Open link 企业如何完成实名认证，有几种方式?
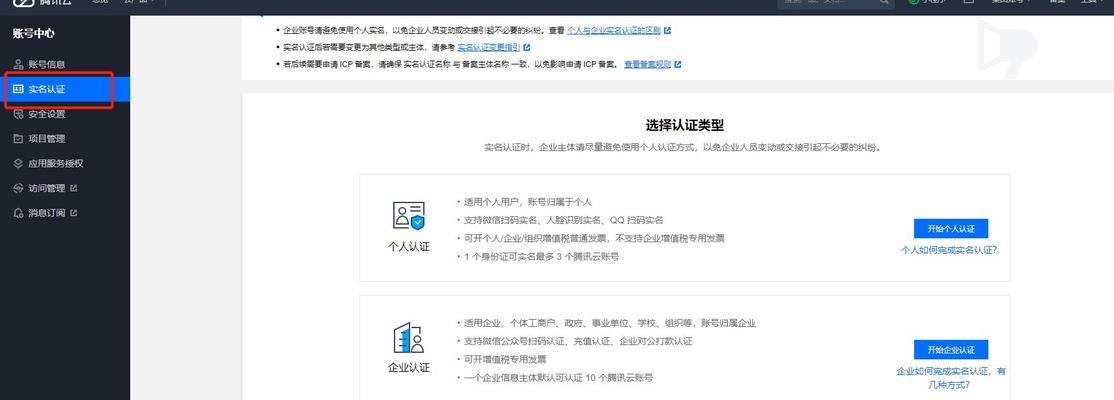Screen dimensions: 1114x400 [951, 378]
